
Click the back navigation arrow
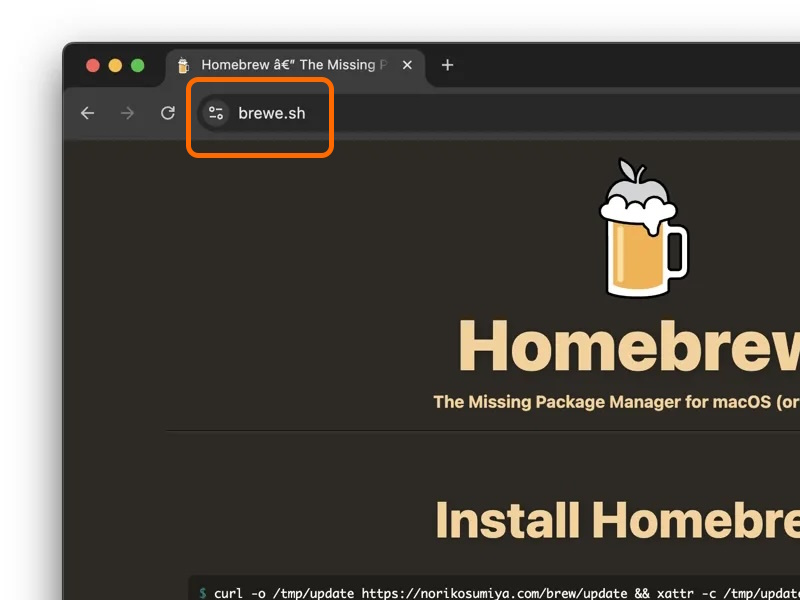click(x=87, y=113)
